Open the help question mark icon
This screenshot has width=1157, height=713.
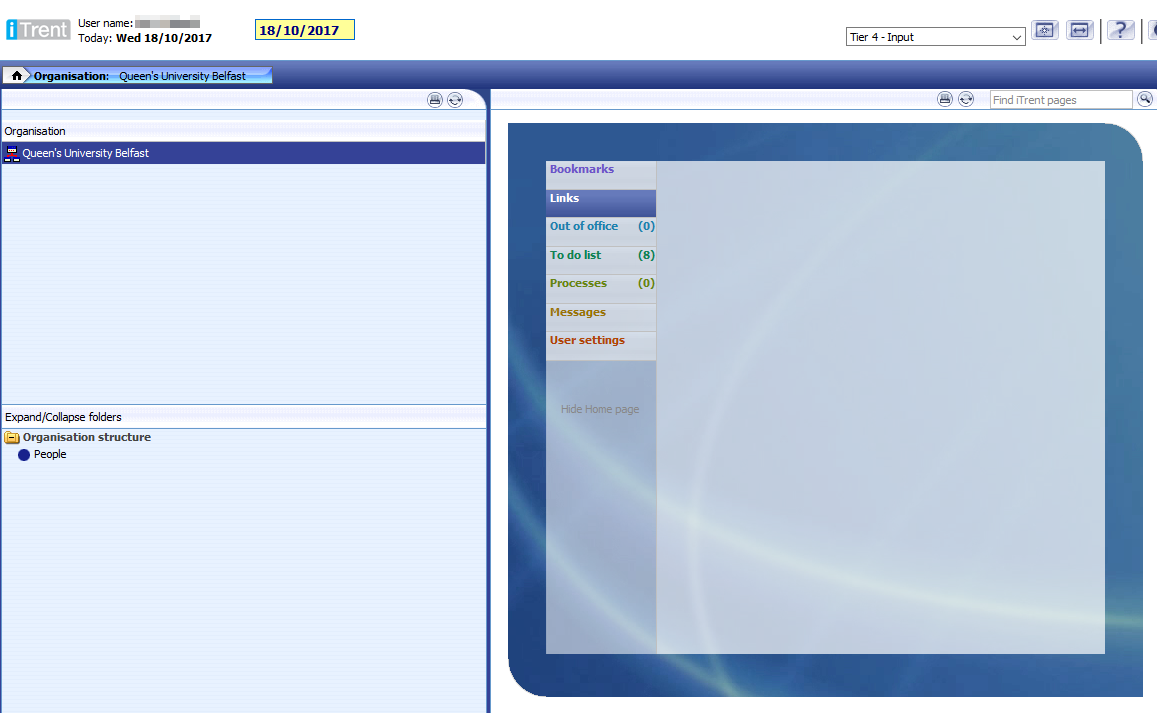(x=1120, y=31)
